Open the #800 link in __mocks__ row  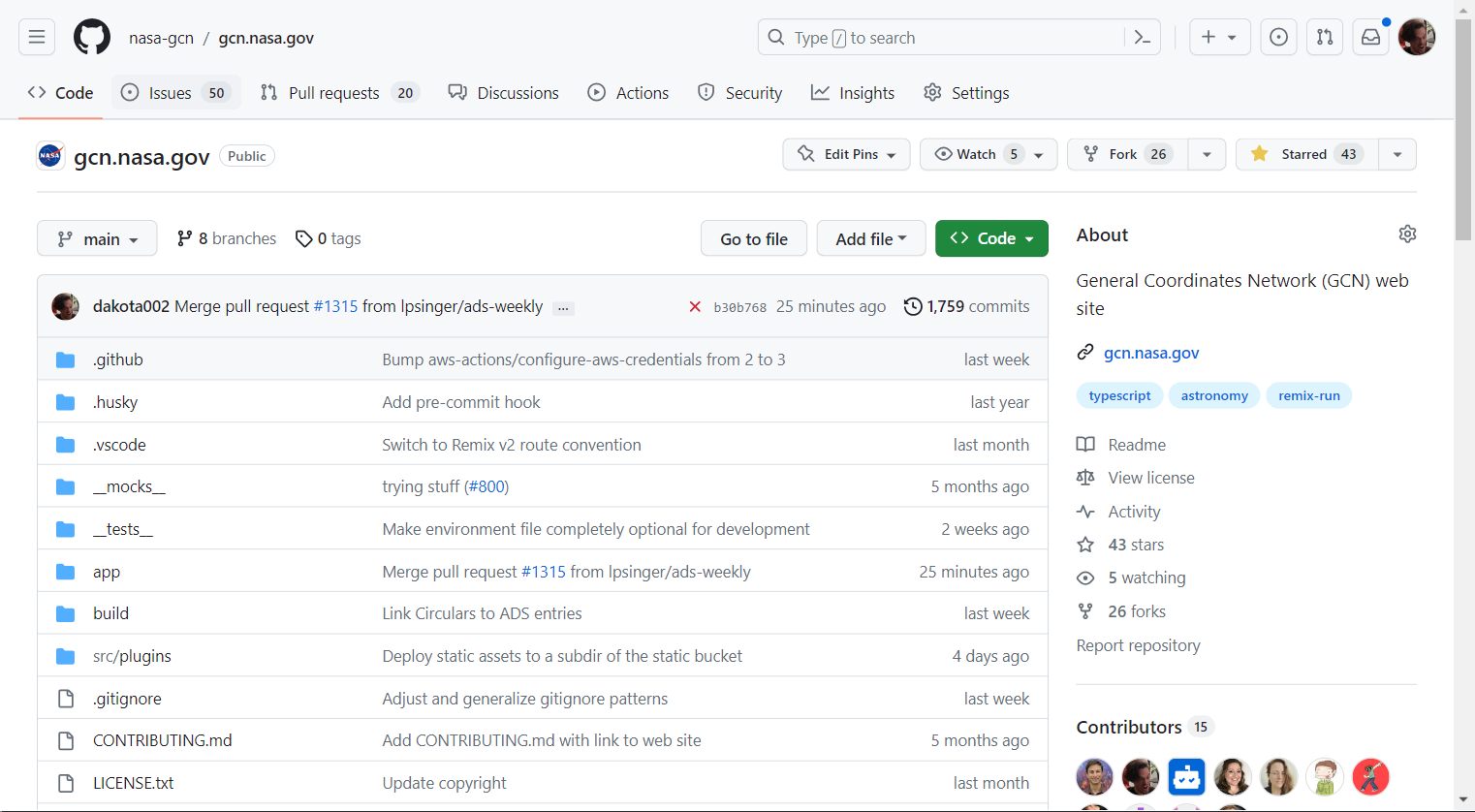pos(486,486)
